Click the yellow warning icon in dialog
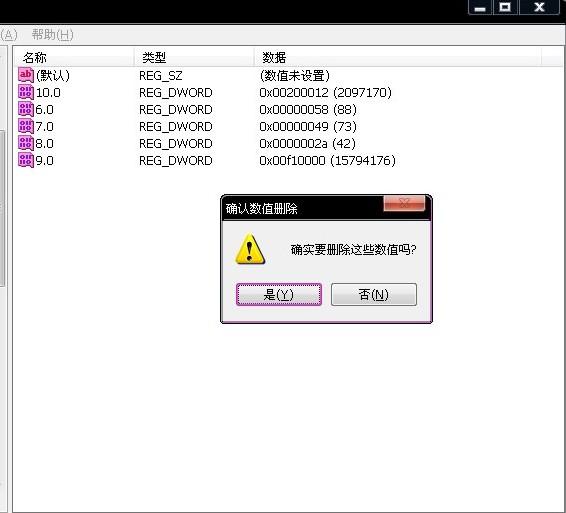 [250, 249]
